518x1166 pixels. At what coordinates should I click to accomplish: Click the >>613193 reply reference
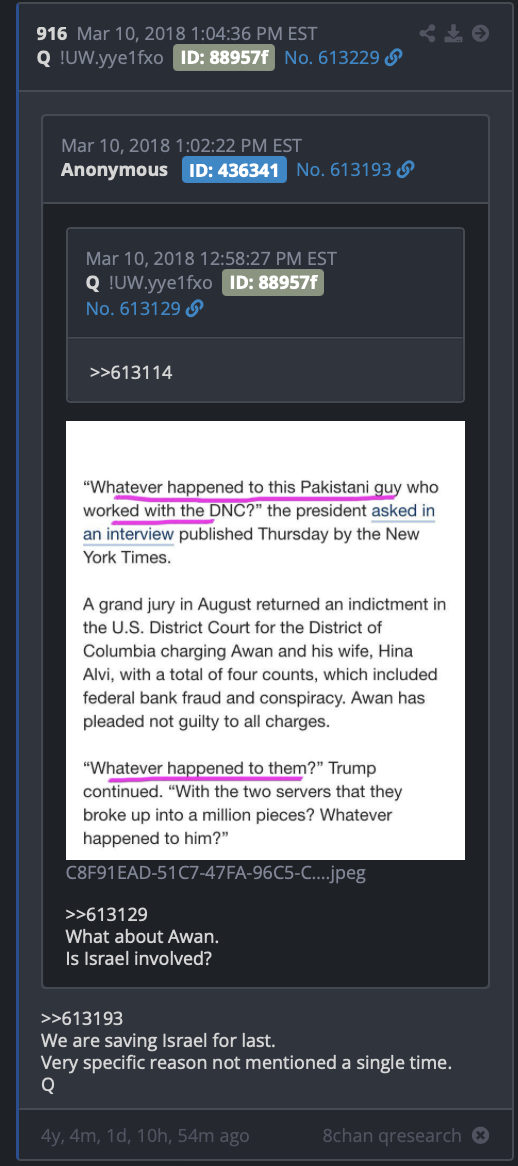tap(82, 1018)
